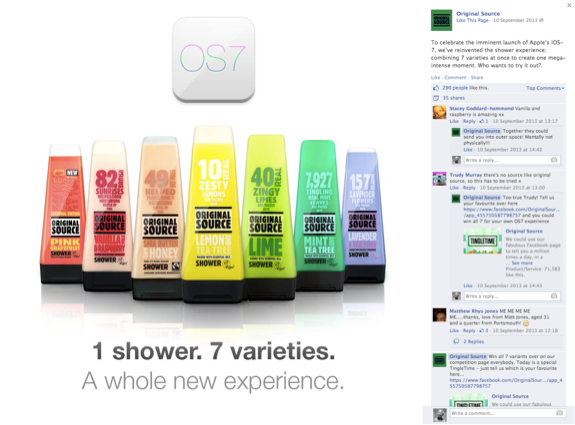Click Like This Page under the page name

(x=472, y=20)
